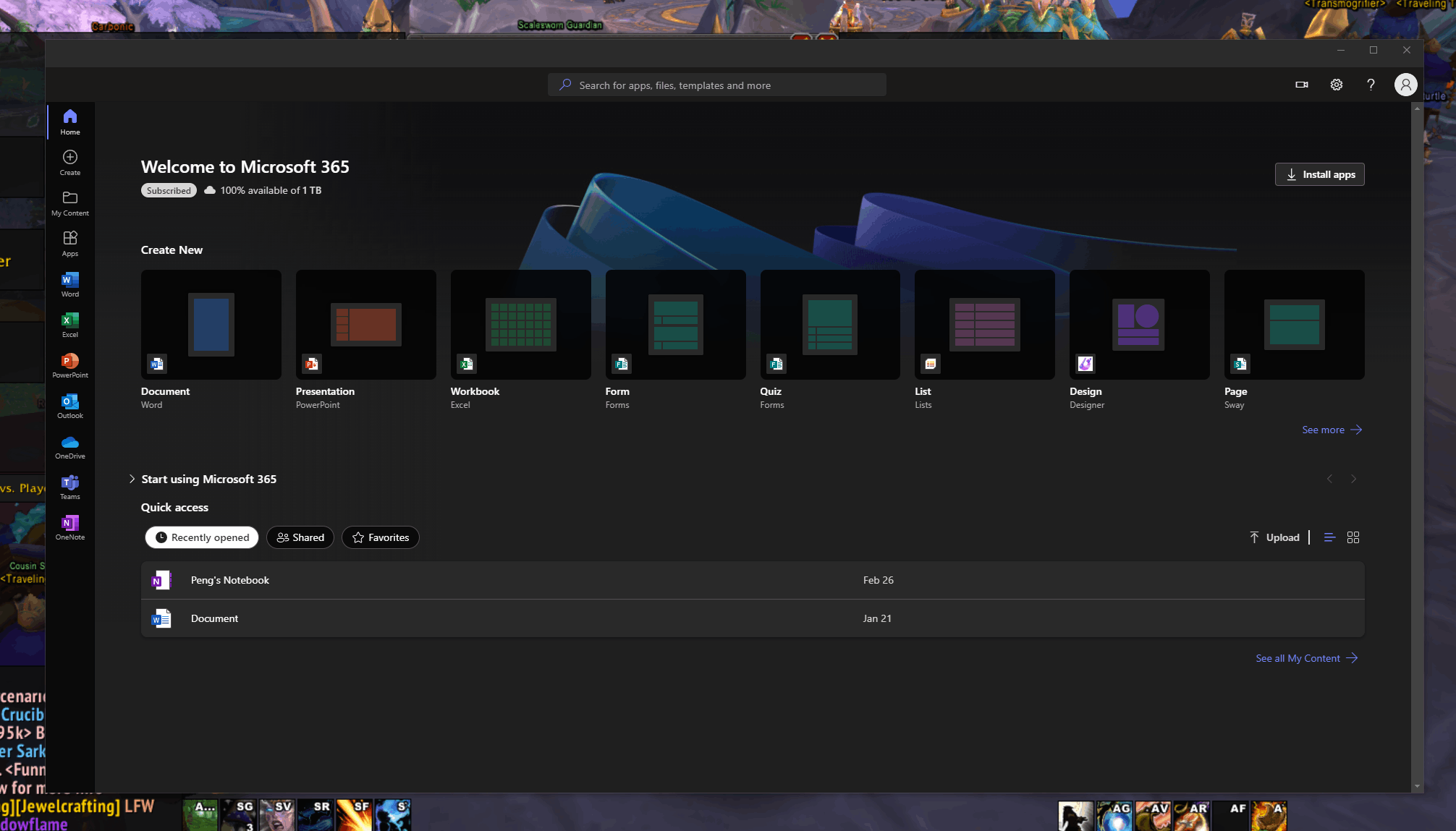Click the vertical scrollbar down arrow
This screenshot has height=831, width=1456.
1417,786
